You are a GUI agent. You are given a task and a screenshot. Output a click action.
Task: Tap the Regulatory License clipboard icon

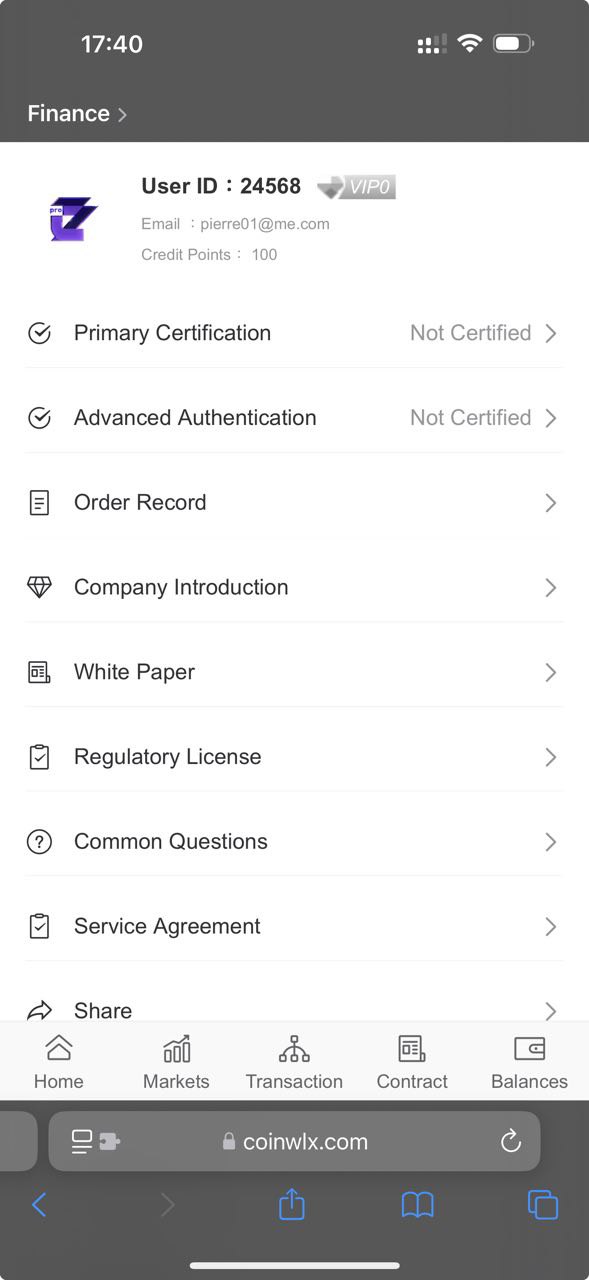click(39, 757)
